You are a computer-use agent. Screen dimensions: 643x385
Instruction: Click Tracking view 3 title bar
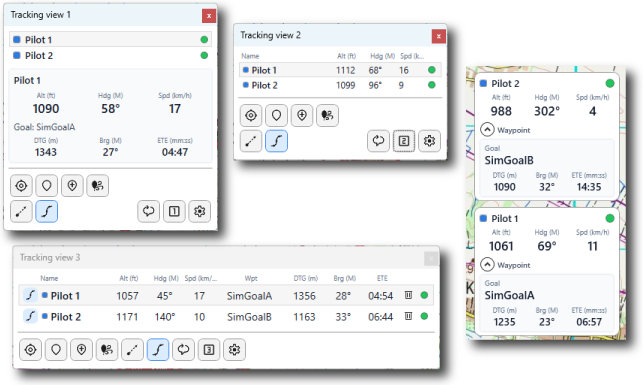pos(226,257)
